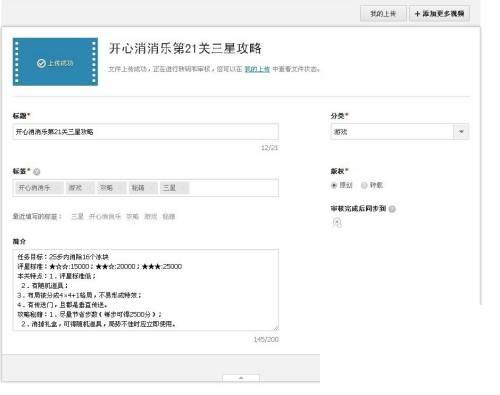Open the 分类 category dropdown showing 游戏
Viewport: 500px width, 395px height.
[x=400, y=132]
